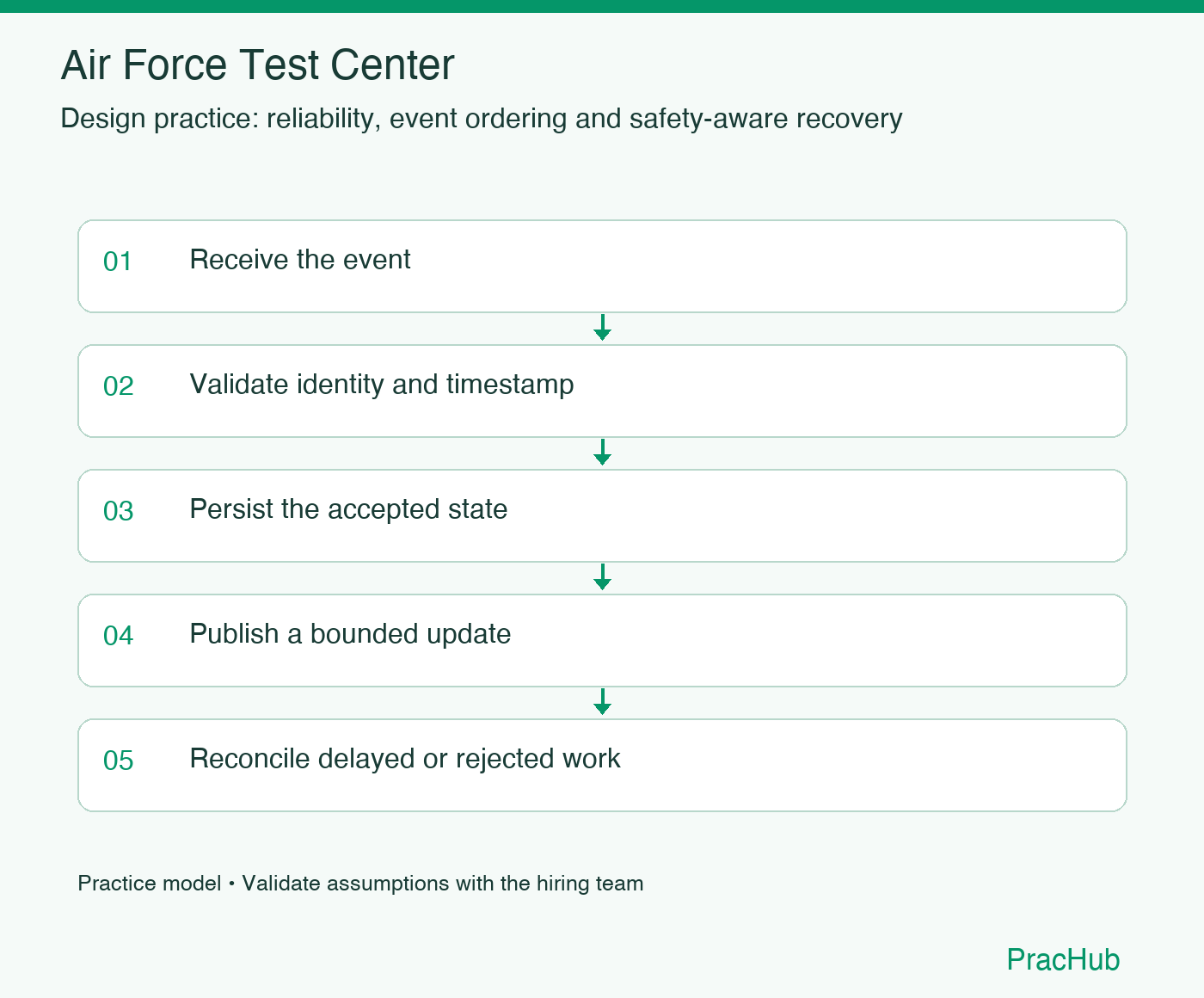The height and width of the screenshot is (998, 1204).
Task: Click the Design practice subtitle line
Action: point(482,119)
